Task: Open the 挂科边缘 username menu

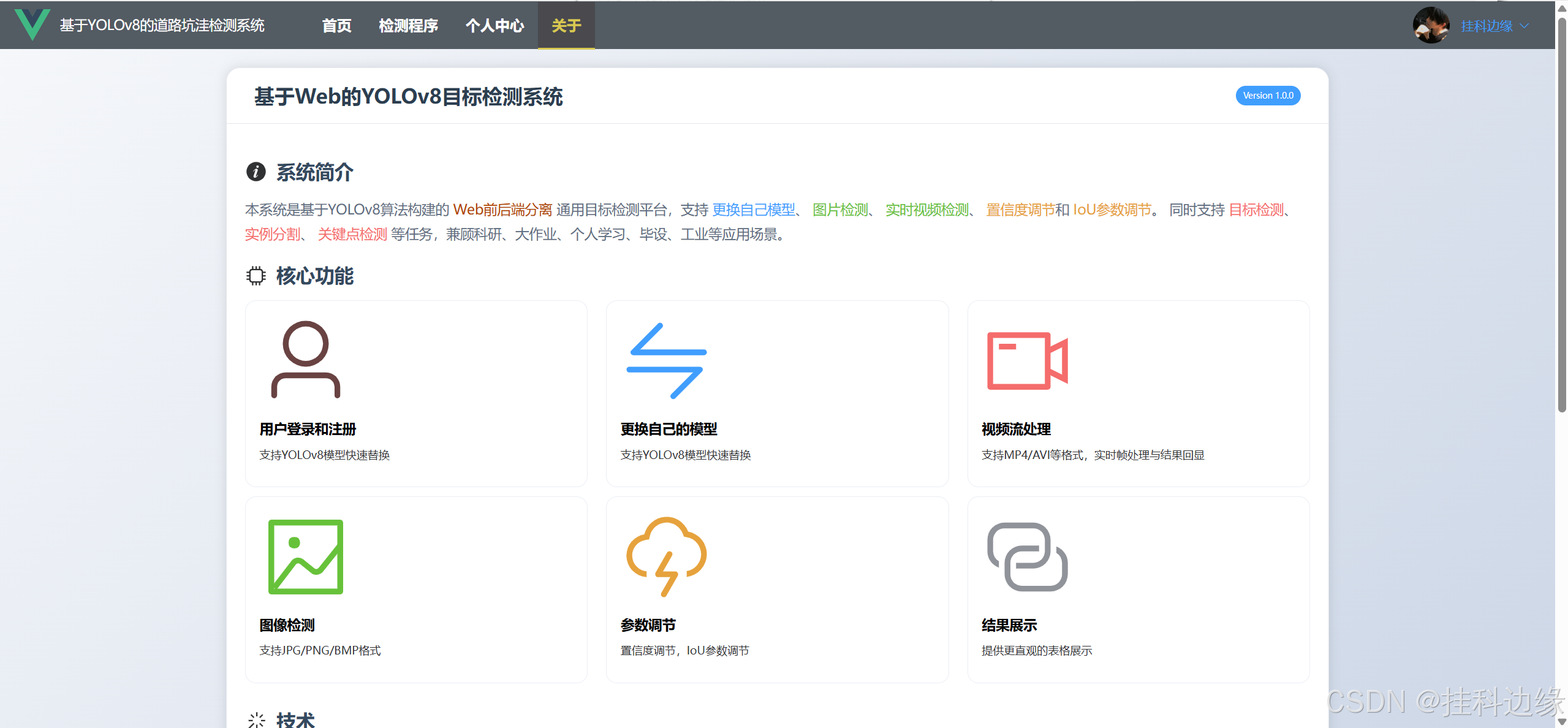Action: click(1486, 26)
